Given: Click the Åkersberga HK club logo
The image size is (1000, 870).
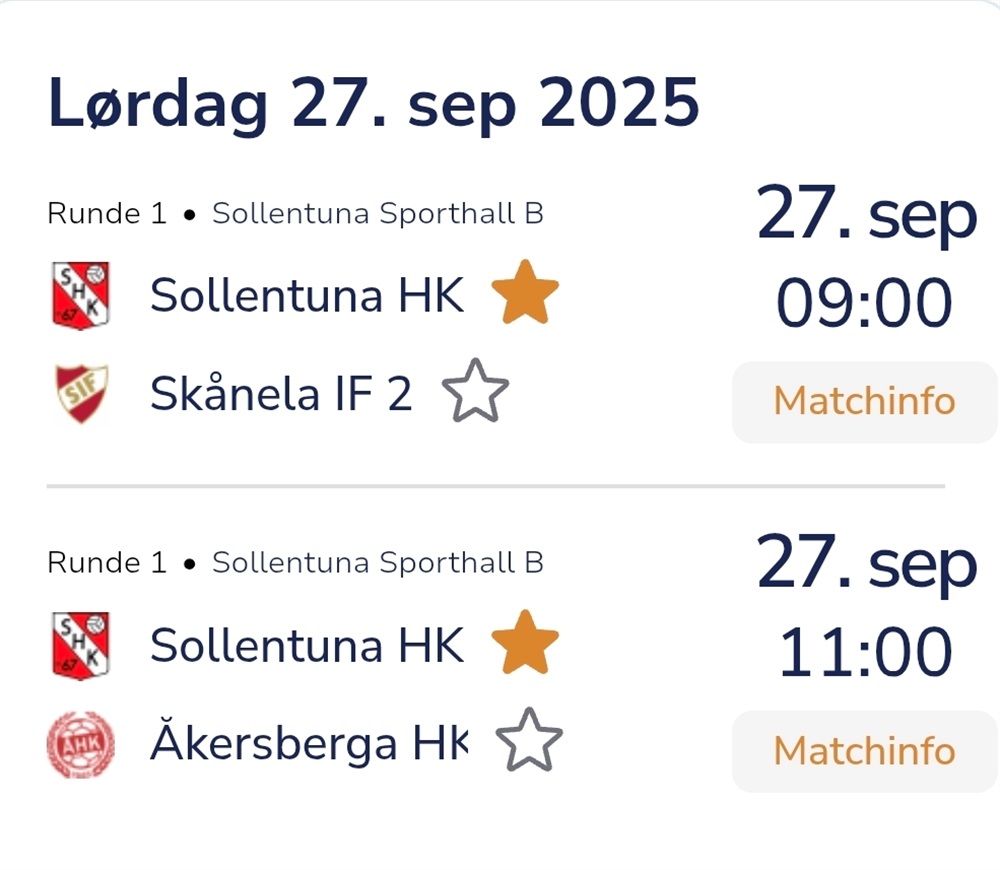Looking at the screenshot, I should tap(80, 745).
